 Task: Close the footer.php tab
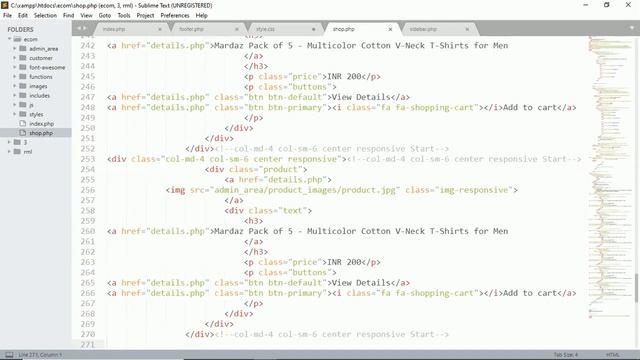click(237, 29)
